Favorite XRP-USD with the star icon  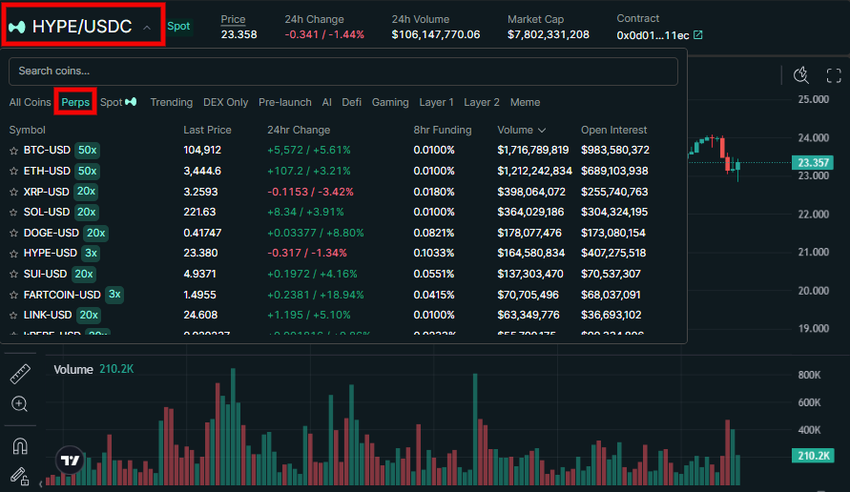(x=14, y=192)
